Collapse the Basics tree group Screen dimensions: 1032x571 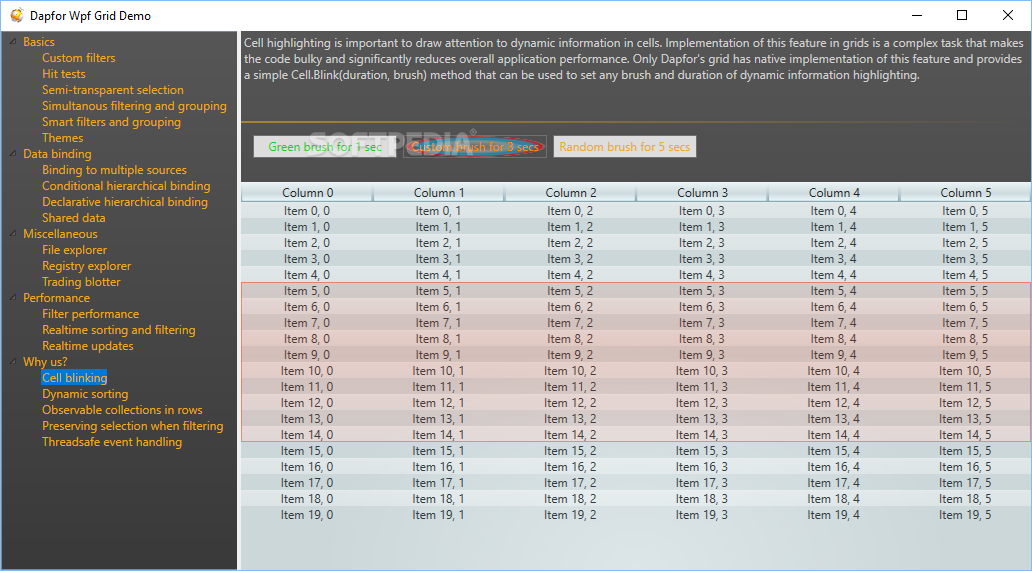(x=13, y=41)
